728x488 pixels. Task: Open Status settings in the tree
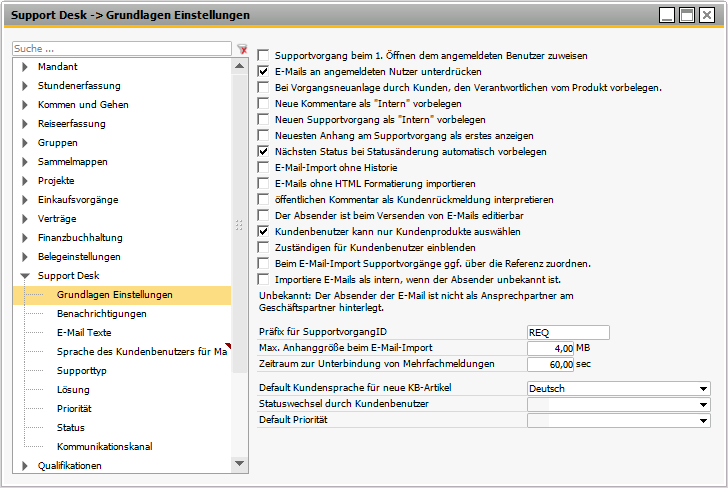71,428
